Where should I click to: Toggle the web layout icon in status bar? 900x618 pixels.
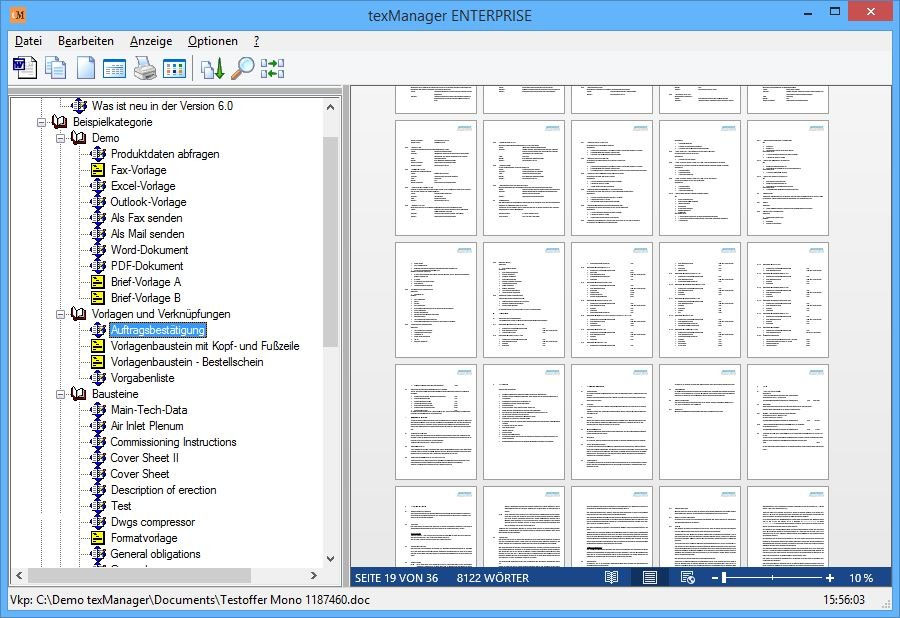coord(688,578)
